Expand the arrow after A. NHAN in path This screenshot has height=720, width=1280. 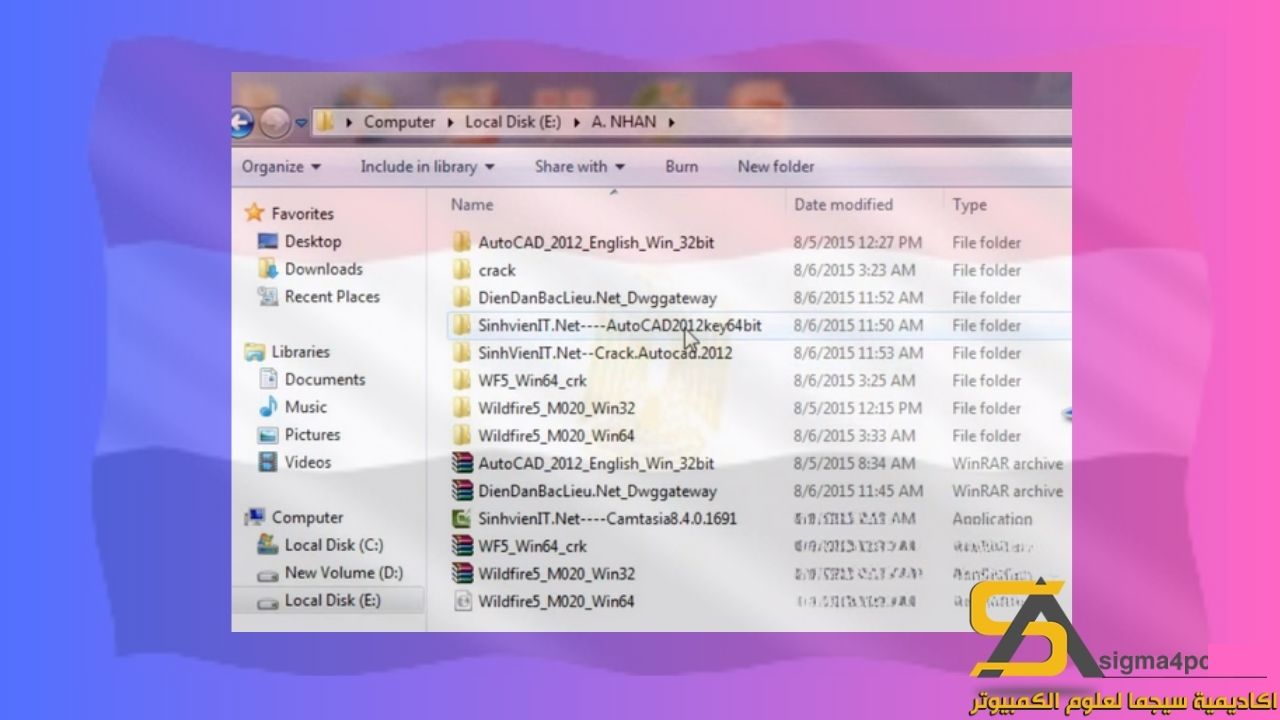tap(671, 122)
